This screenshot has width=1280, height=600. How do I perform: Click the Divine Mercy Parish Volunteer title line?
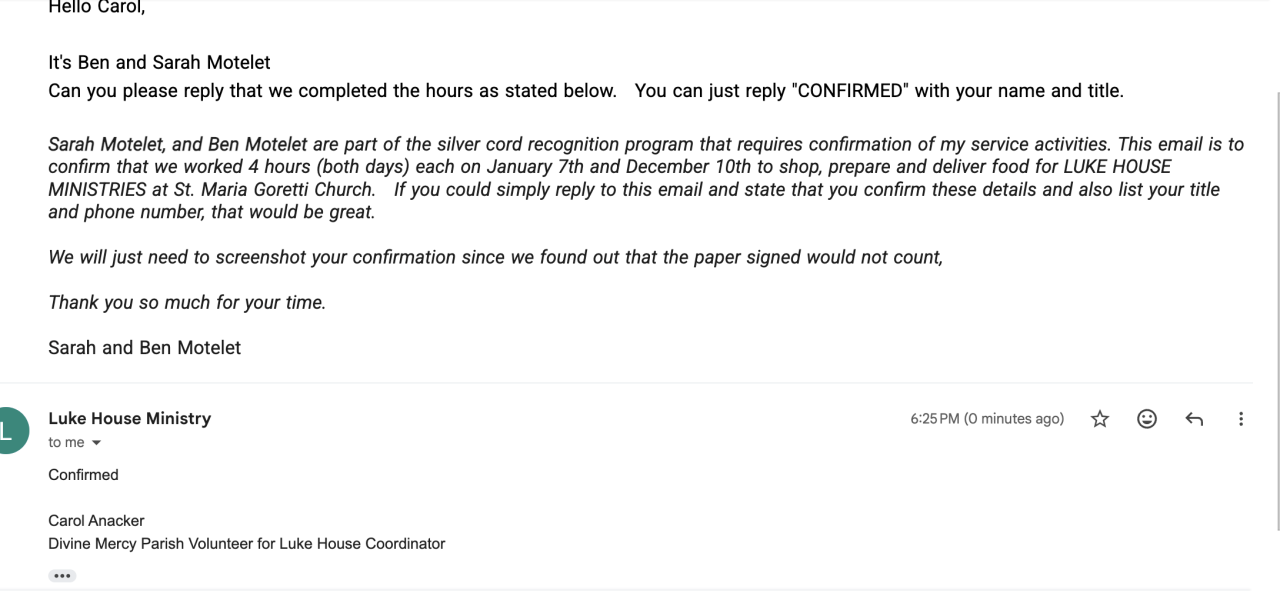[x=246, y=544]
